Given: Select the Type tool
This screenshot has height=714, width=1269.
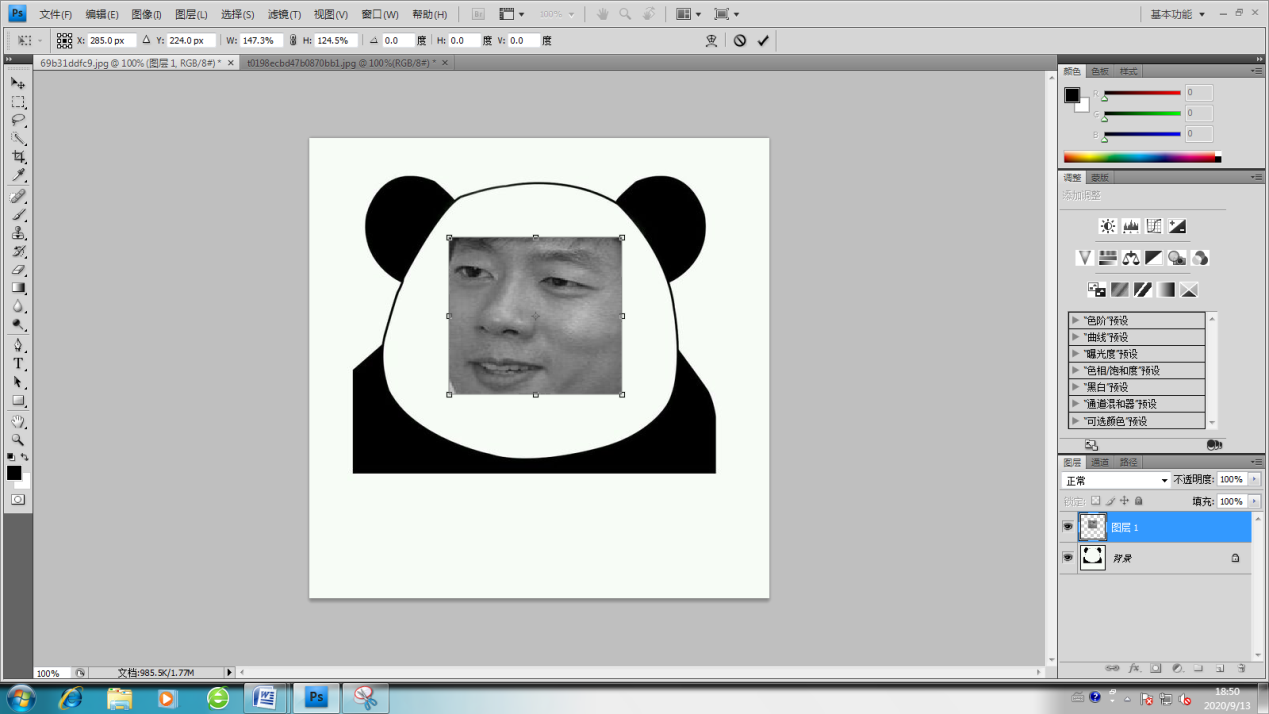Looking at the screenshot, I should tap(18, 364).
